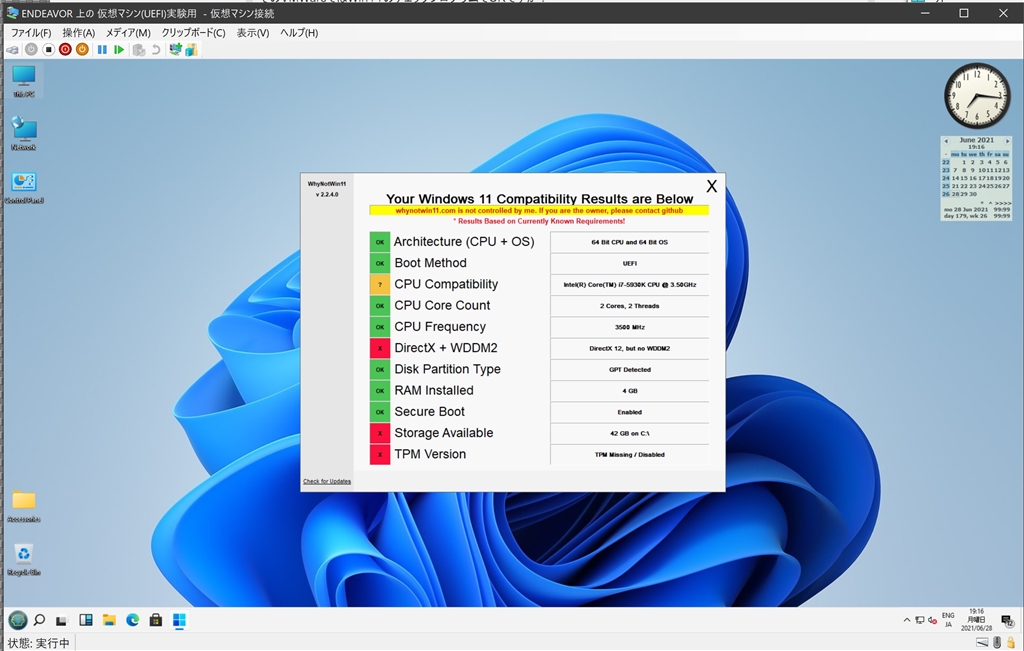Open the guest Start menu globe button

click(x=18, y=620)
